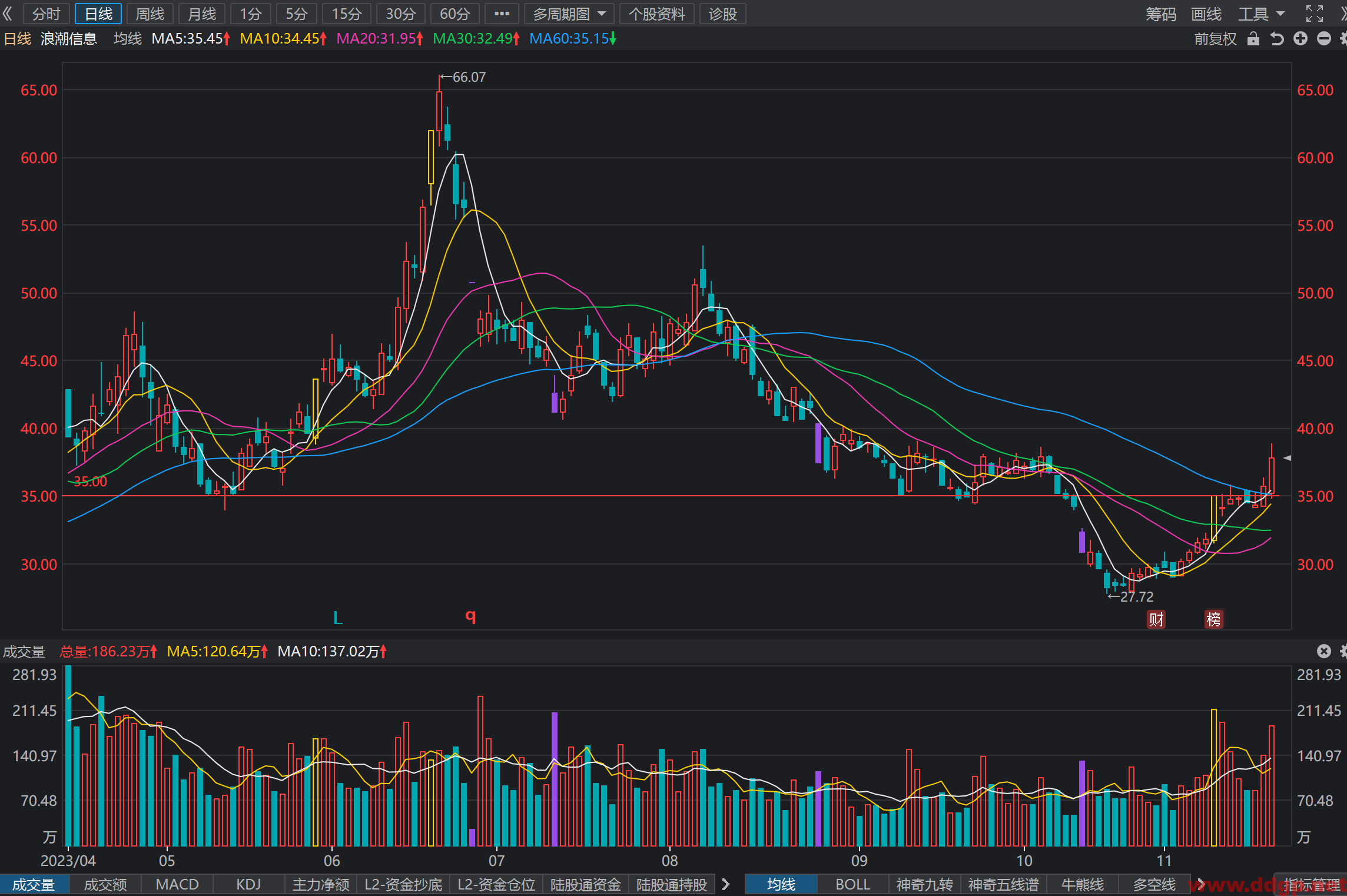Click the MA5:35.45 white legend
Image resolution: width=1347 pixels, height=896 pixels.
click(x=191, y=39)
